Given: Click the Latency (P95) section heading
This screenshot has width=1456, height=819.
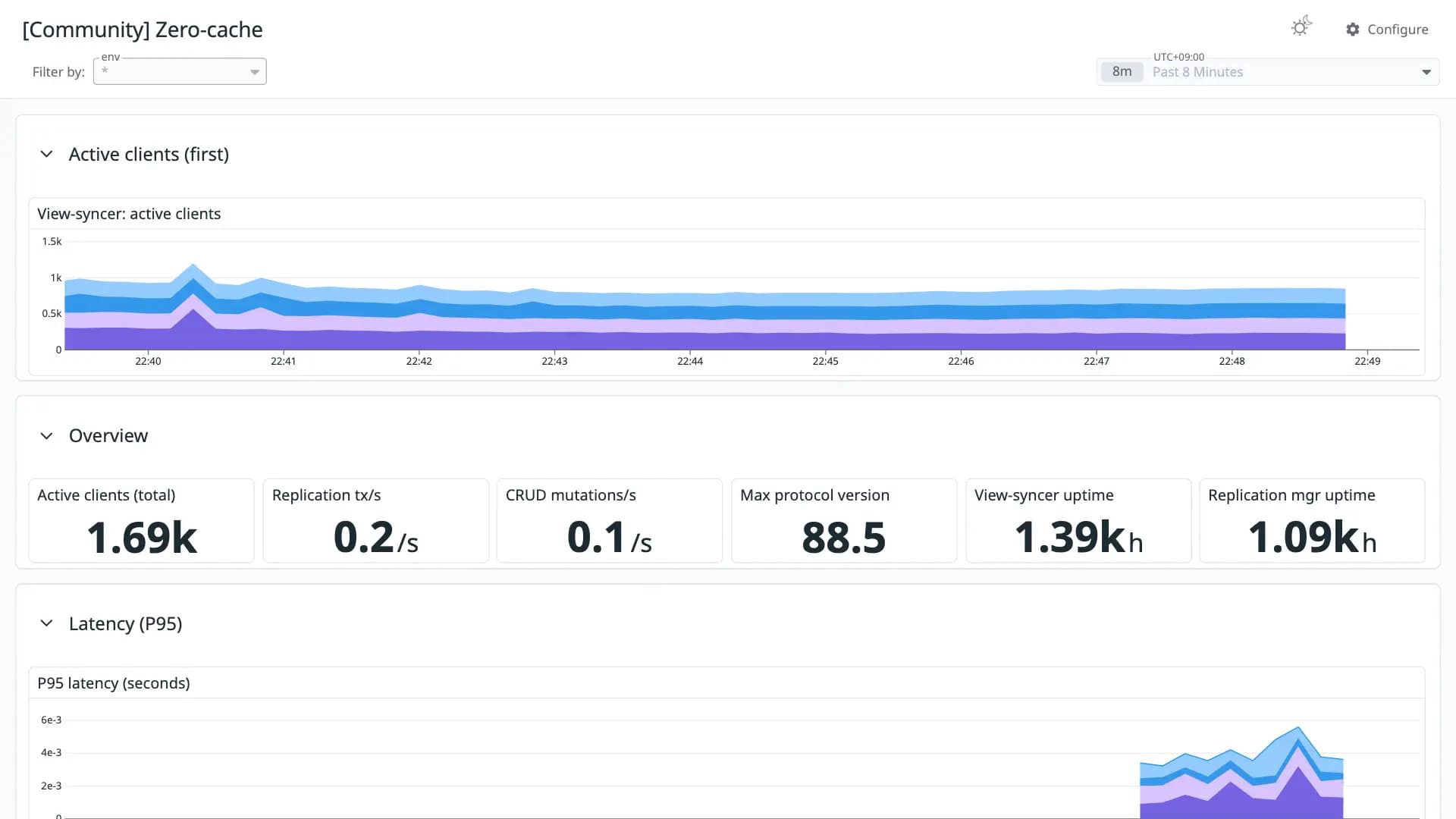Looking at the screenshot, I should tap(125, 623).
